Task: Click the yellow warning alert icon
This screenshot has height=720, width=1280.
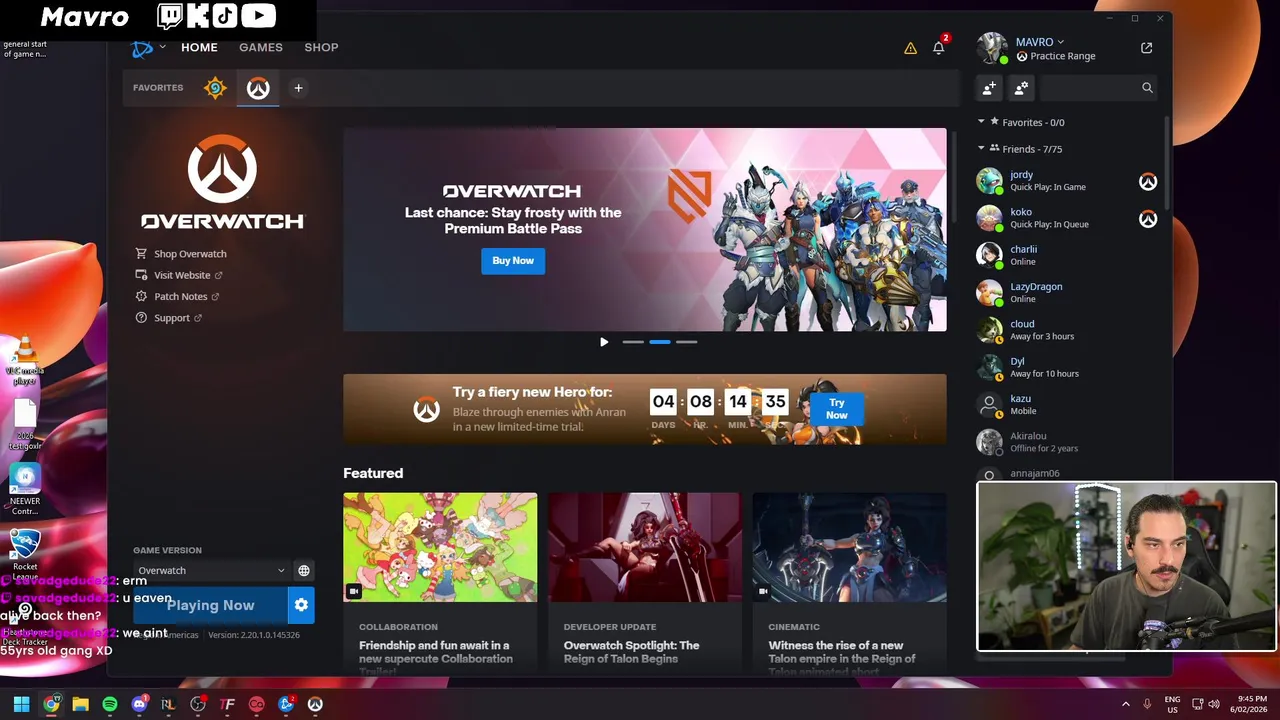Action: [x=910, y=48]
